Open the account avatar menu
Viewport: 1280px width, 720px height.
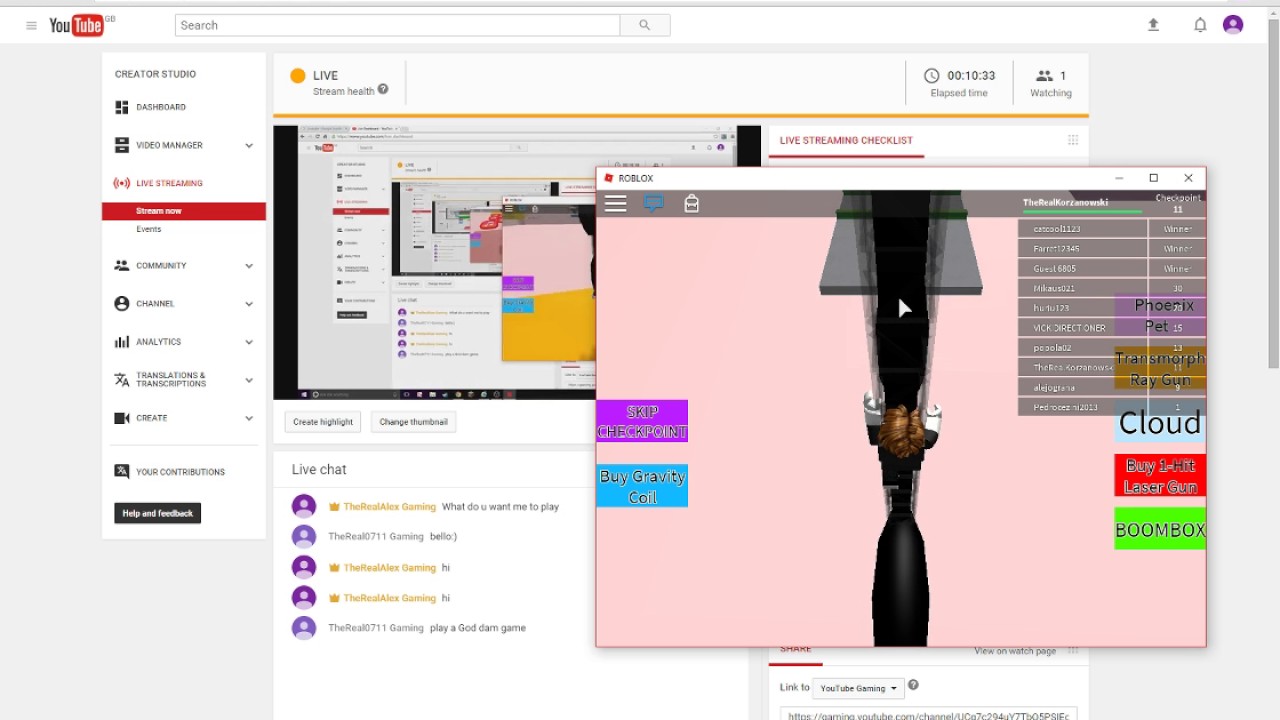pos(1233,25)
